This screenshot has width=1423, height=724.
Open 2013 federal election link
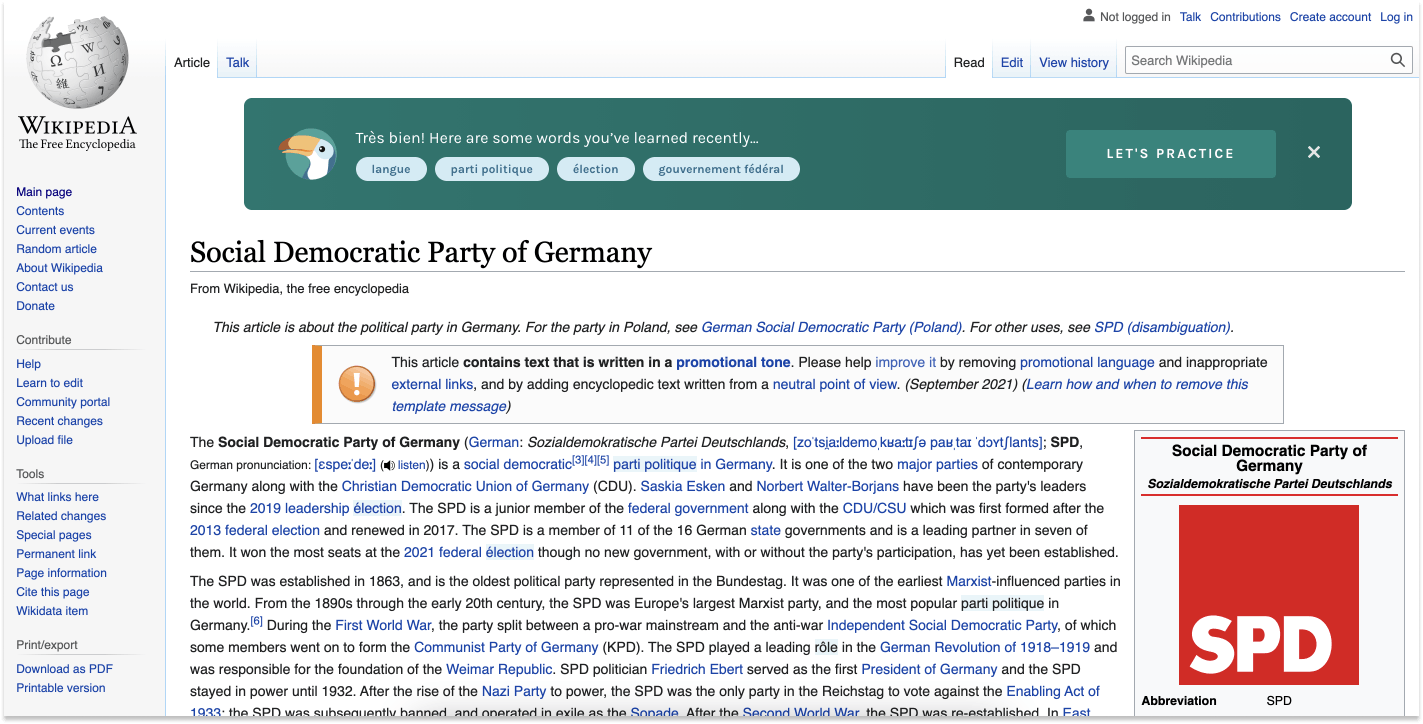tap(255, 530)
